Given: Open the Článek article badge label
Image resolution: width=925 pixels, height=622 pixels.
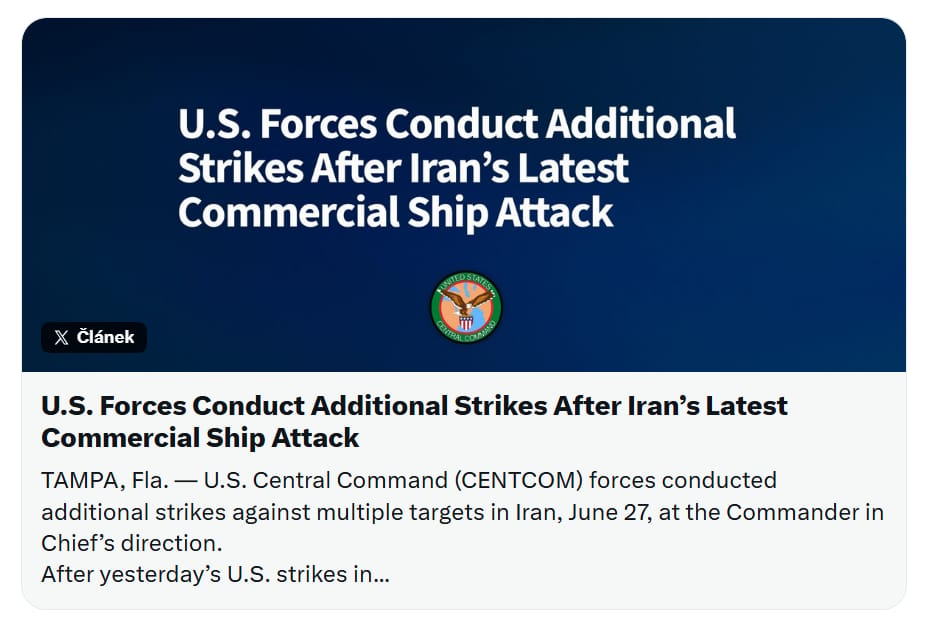Looking at the screenshot, I should click(94, 337).
